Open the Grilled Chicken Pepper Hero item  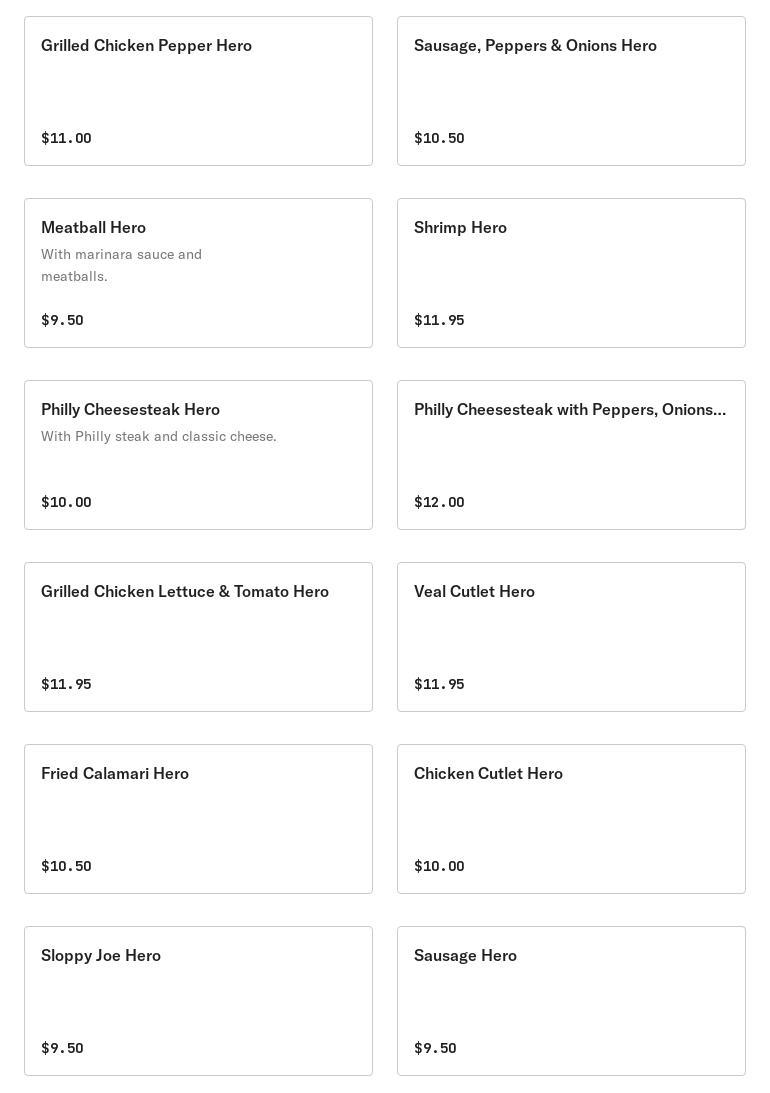point(199,91)
